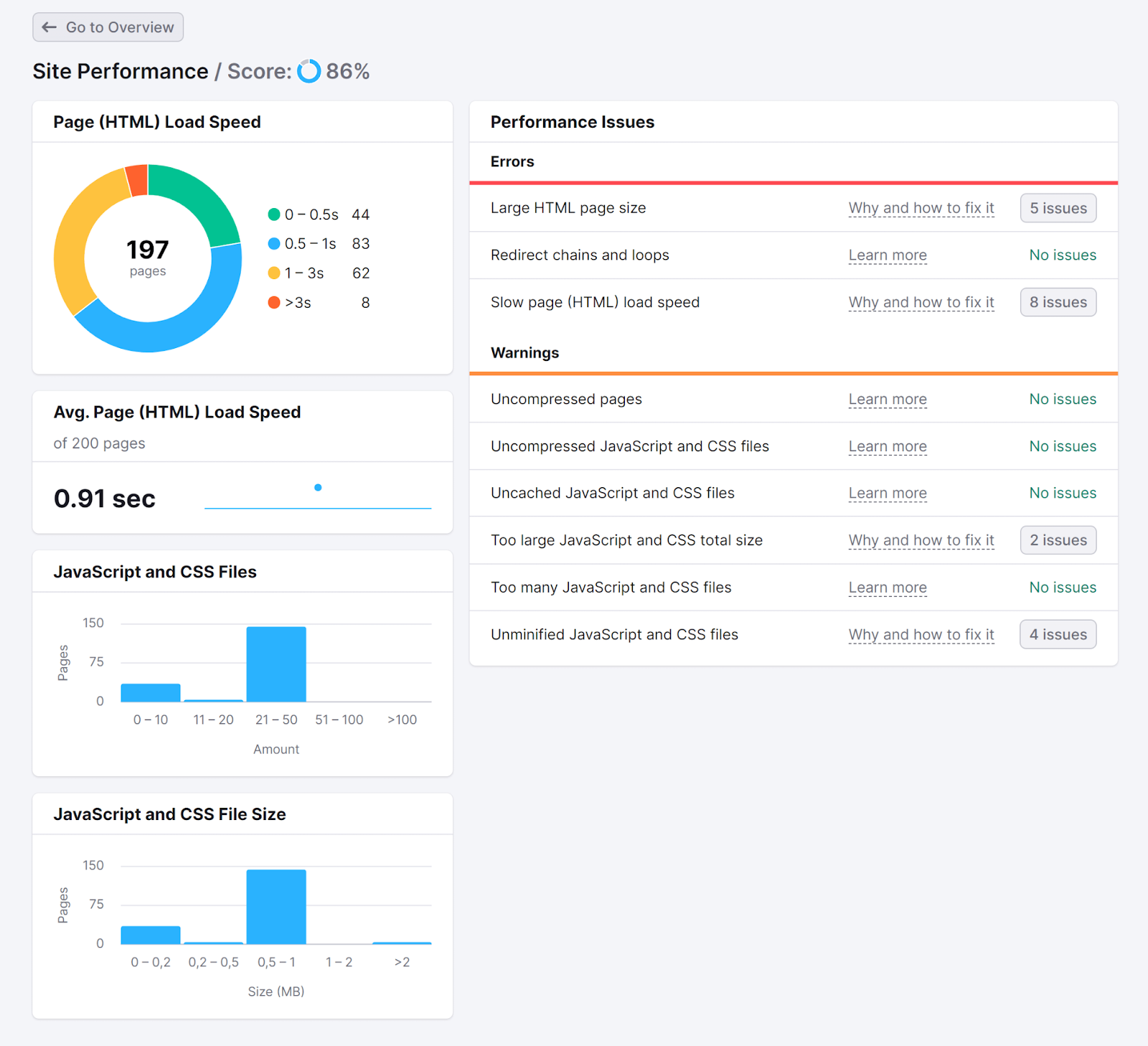Viewport: 1148px width, 1046px height.
Task: Click the 2 issues button for Too large JavaScript total size
Action: pos(1058,540)
